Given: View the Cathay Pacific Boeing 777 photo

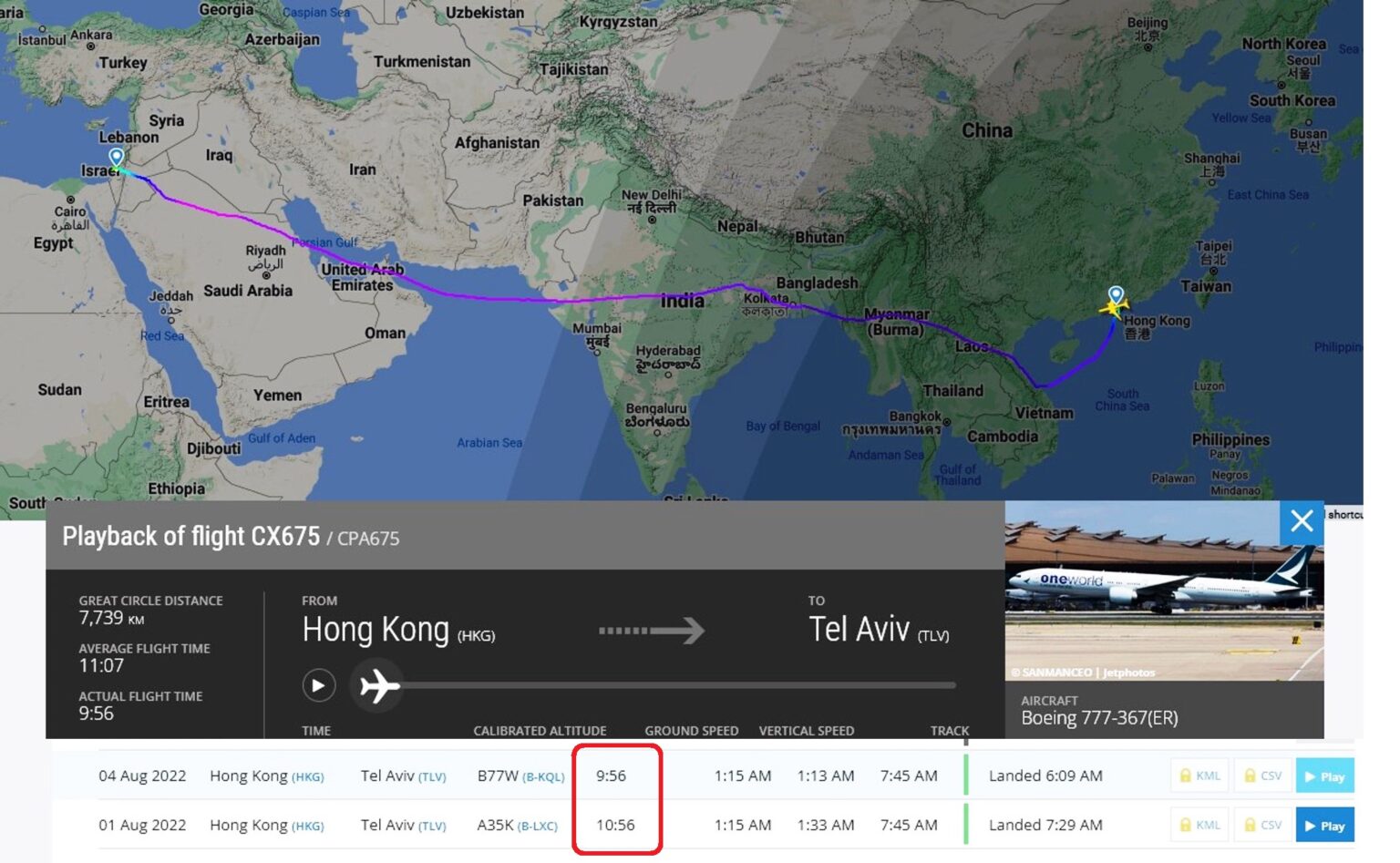Looking at the screenshot, I should 1164,591.
